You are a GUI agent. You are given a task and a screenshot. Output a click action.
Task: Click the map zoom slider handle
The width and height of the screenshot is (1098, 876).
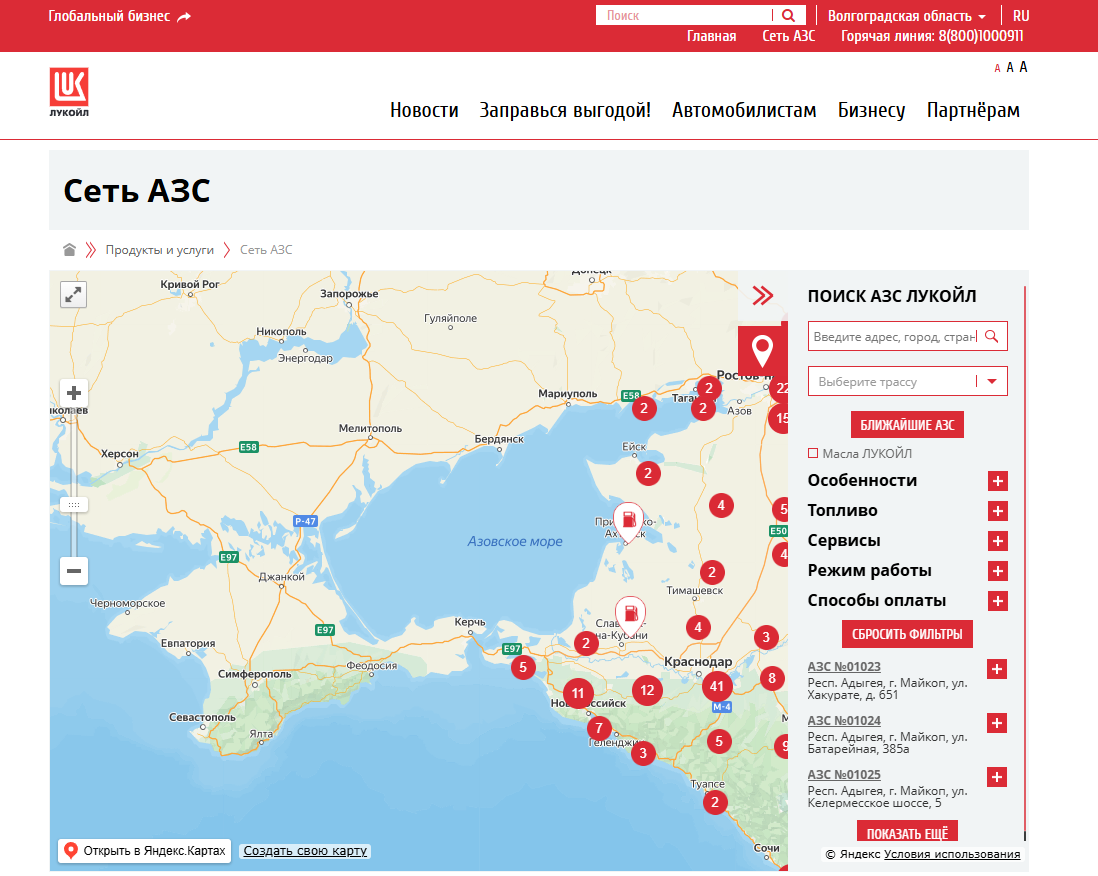point(74,505)
